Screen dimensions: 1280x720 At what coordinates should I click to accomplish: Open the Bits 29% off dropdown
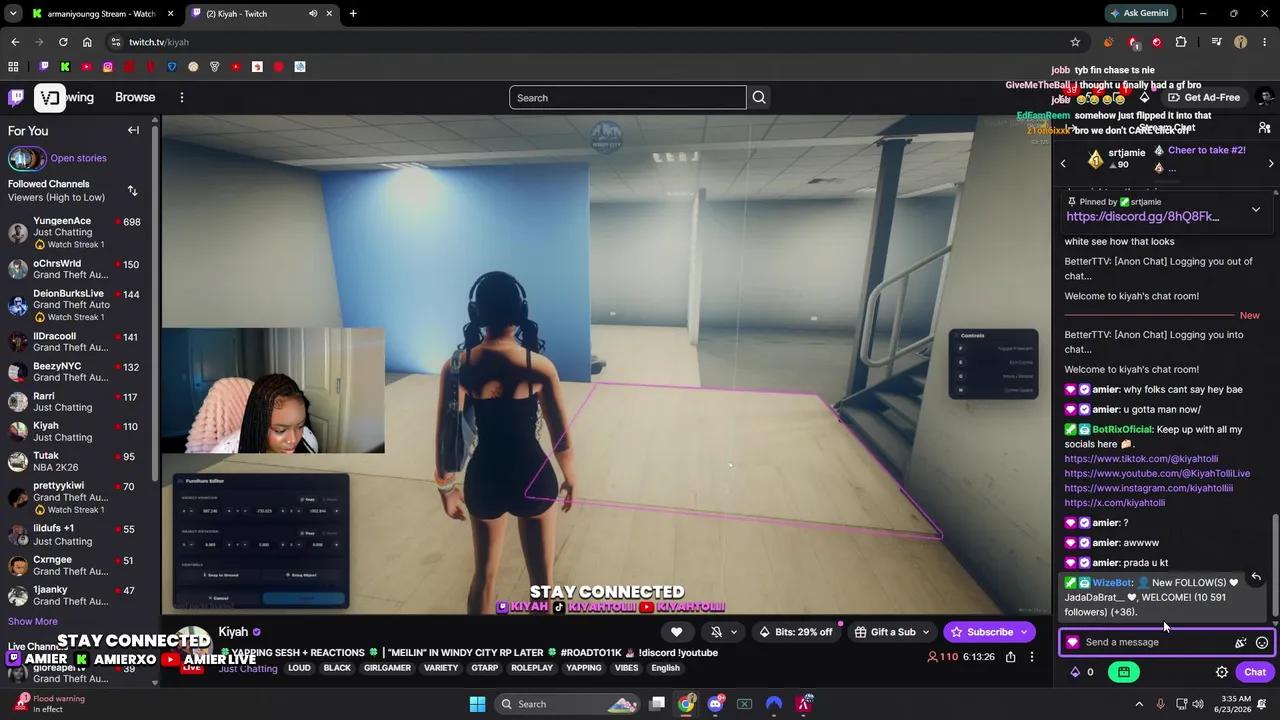tap(796, 632)
